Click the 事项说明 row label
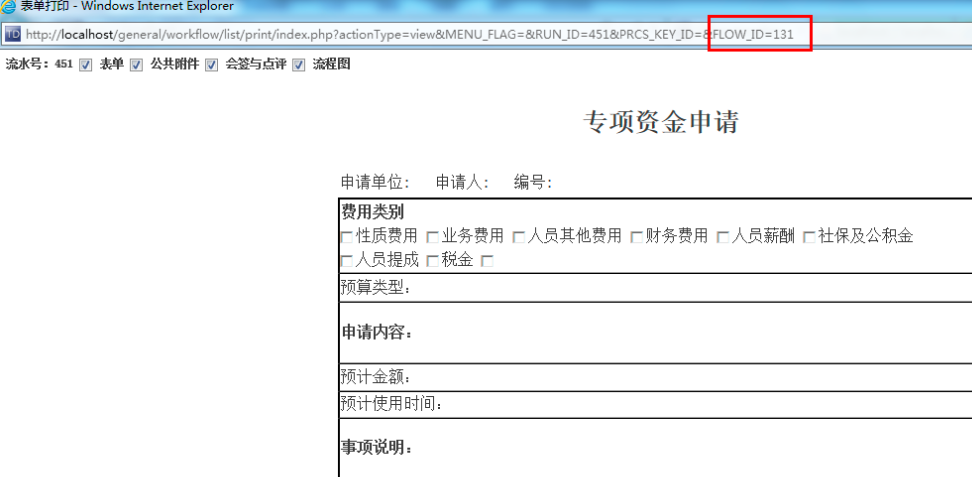This screenshot has width=972, height=477. click(x=377, y=447)
